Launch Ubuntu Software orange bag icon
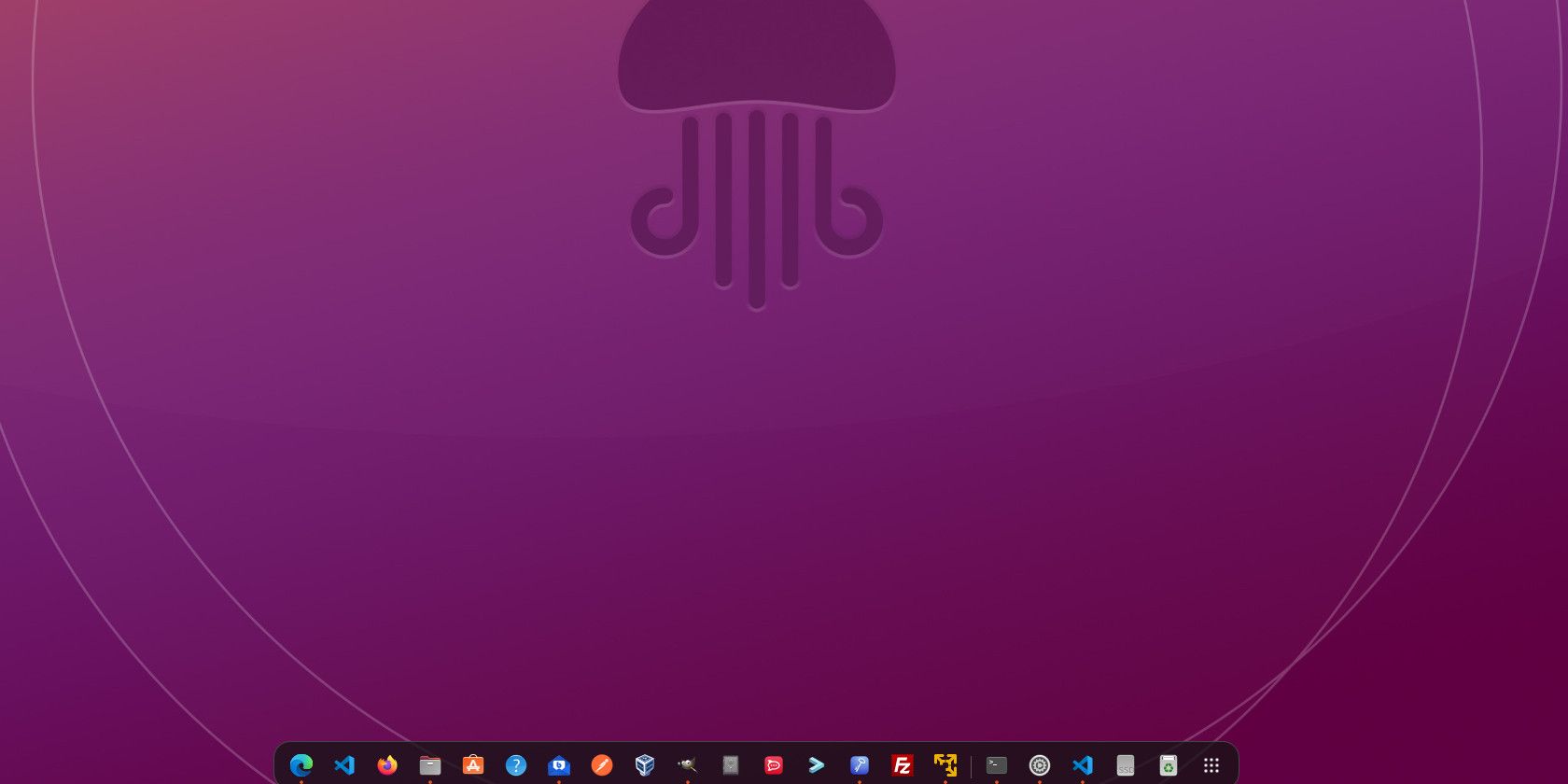The width and height of the screenshot is (1568, 784). (x=473, y=765)
